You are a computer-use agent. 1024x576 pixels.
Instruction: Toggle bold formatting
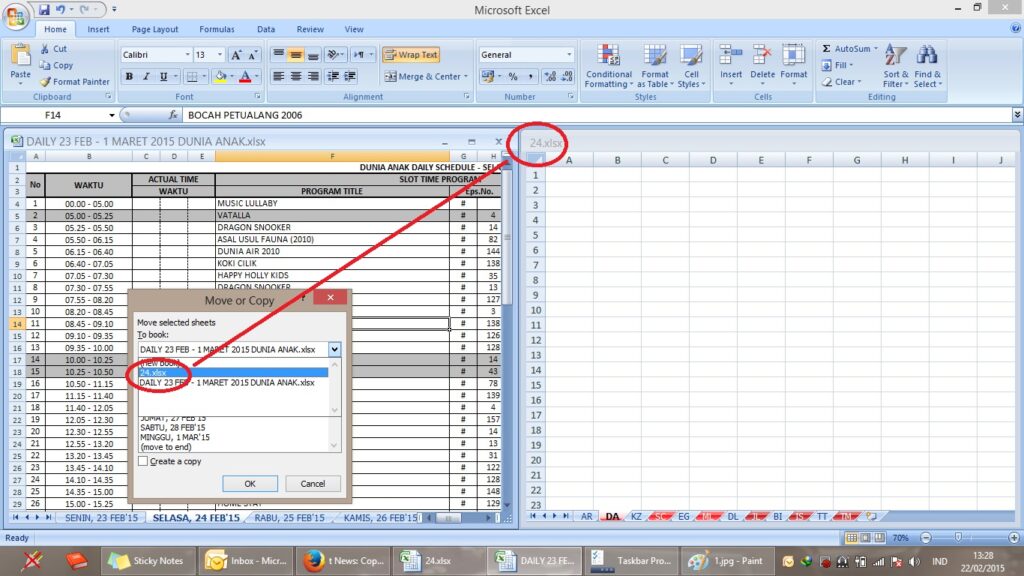point(129,75)
